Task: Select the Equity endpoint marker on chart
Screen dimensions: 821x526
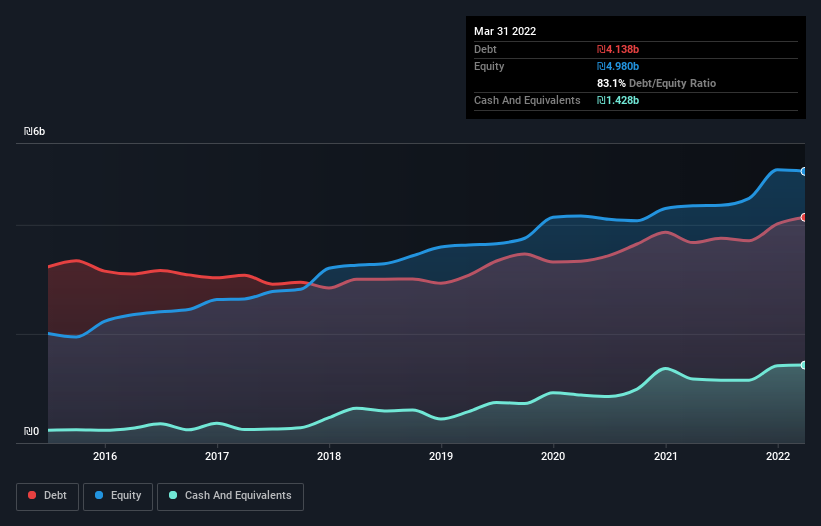Action: pyautogui.click(x=804, y=171)
